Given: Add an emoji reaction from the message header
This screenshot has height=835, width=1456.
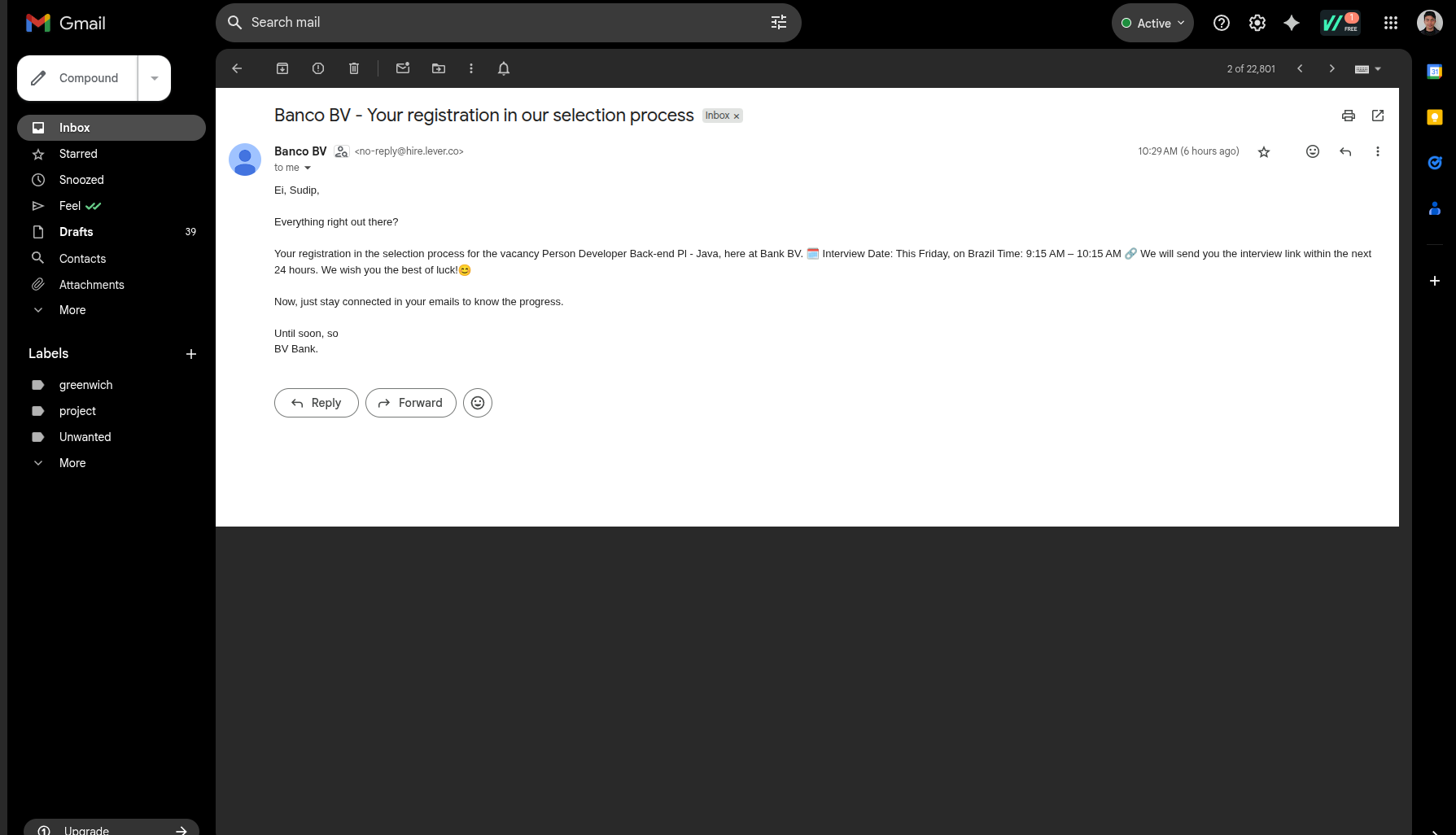Looking at the screenshot, I should point(1313,151).
